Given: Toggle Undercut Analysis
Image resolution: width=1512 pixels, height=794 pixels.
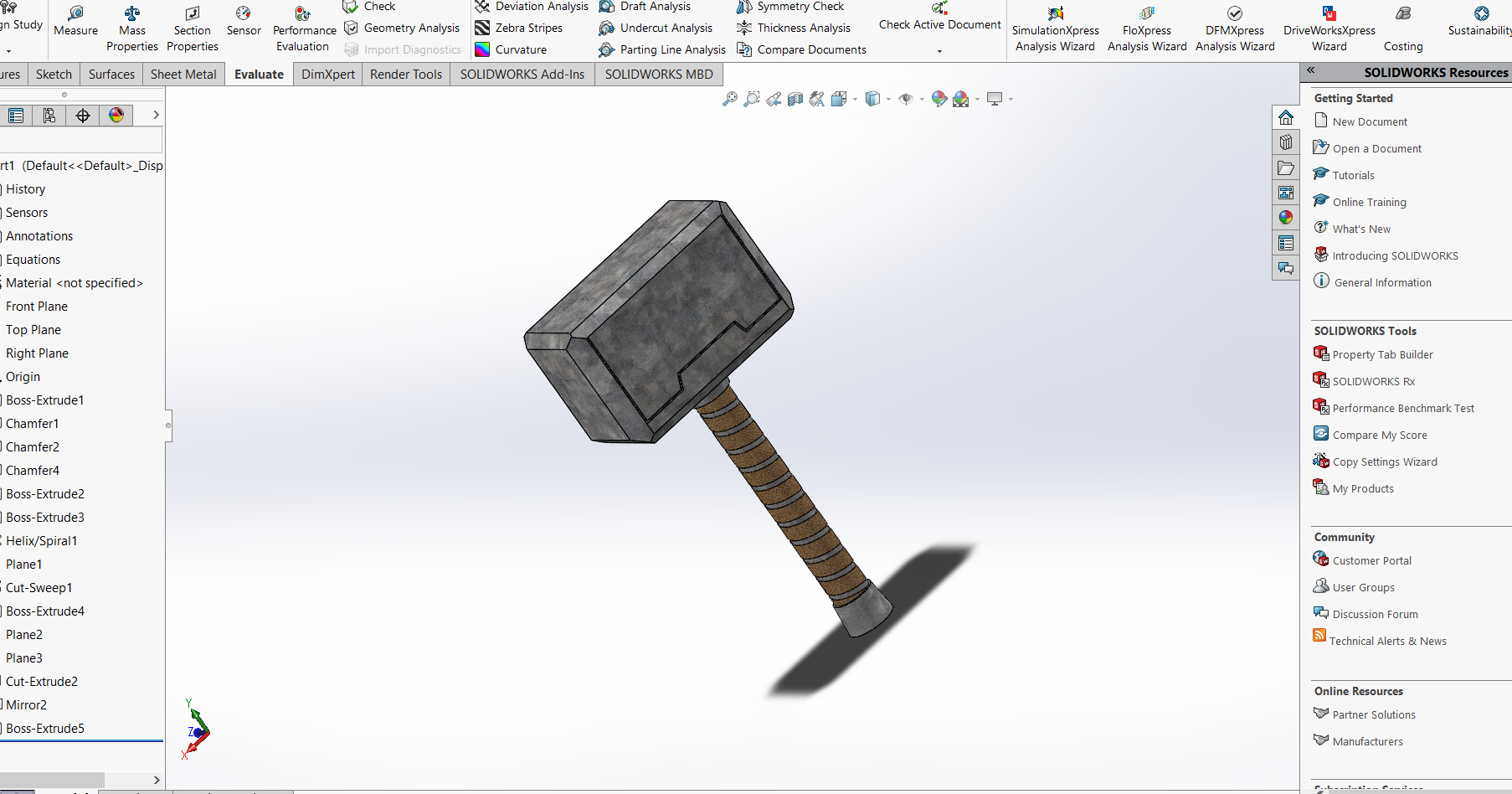Looking at the screenshot, I should pos(656,28).
